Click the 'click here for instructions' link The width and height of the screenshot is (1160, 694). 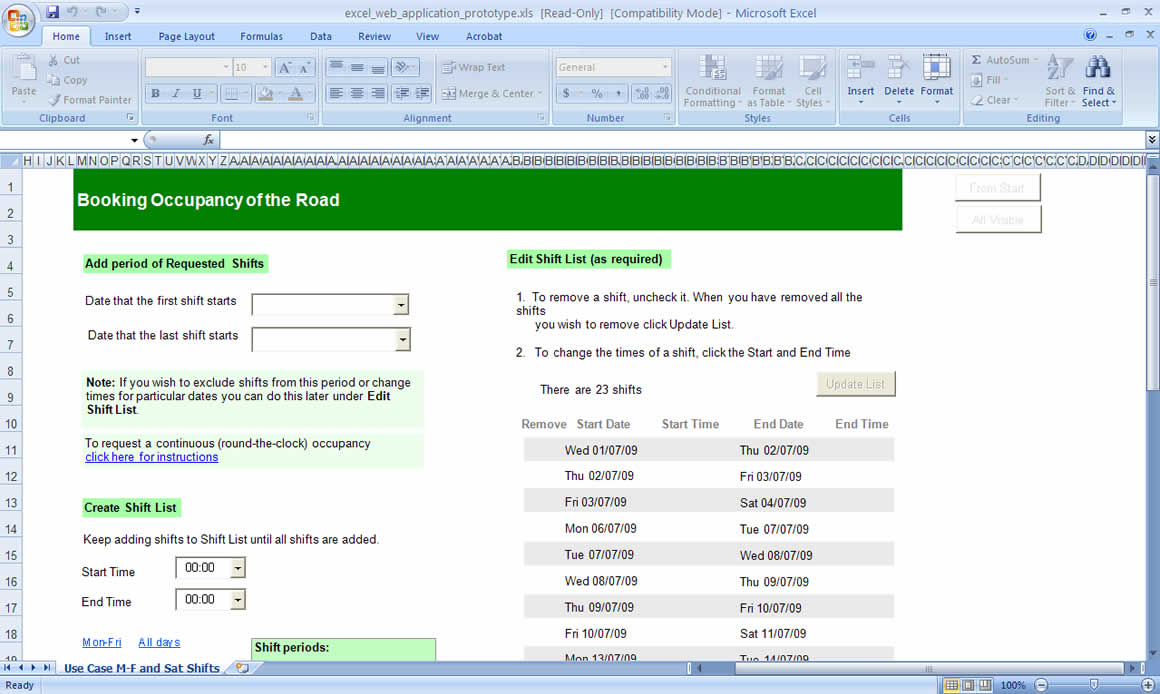coord(151,457)
